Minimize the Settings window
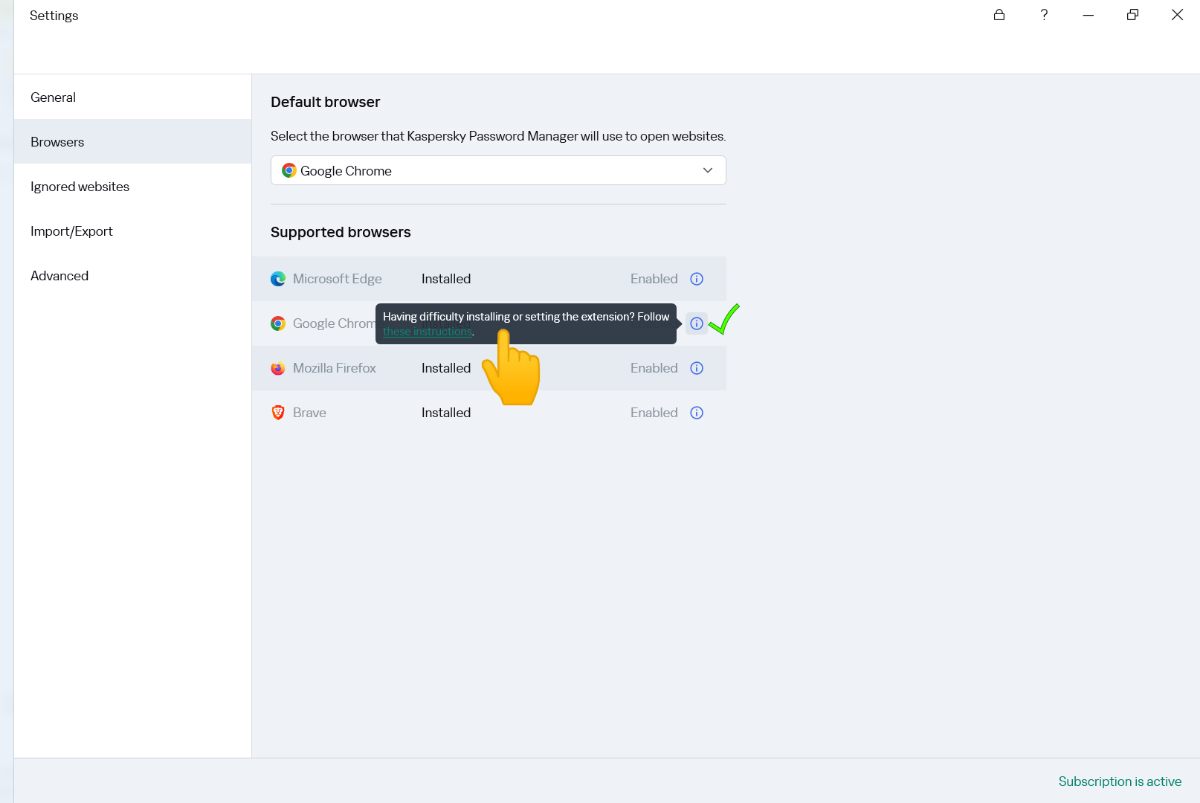The width and height of the screenshot is (1200, 803). click(1088, 15)
